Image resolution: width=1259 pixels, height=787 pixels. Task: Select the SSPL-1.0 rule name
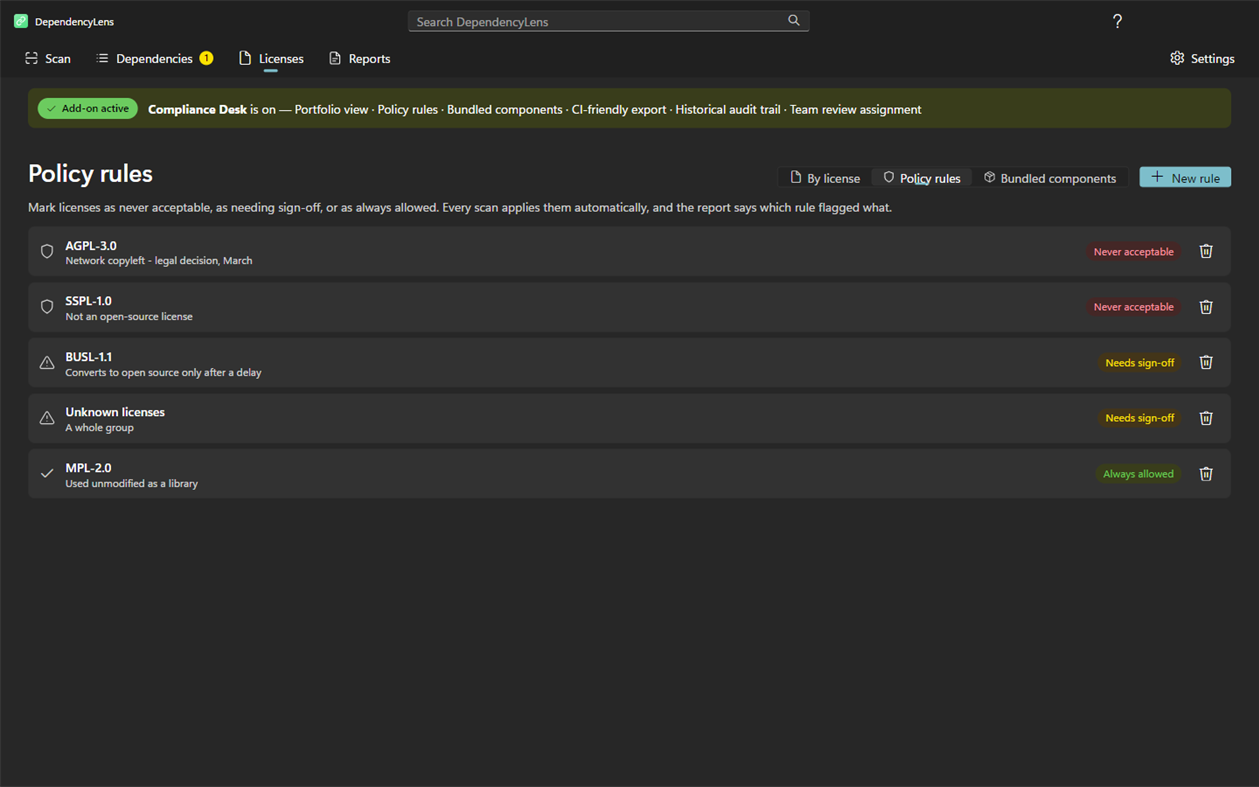coord(88,300)
